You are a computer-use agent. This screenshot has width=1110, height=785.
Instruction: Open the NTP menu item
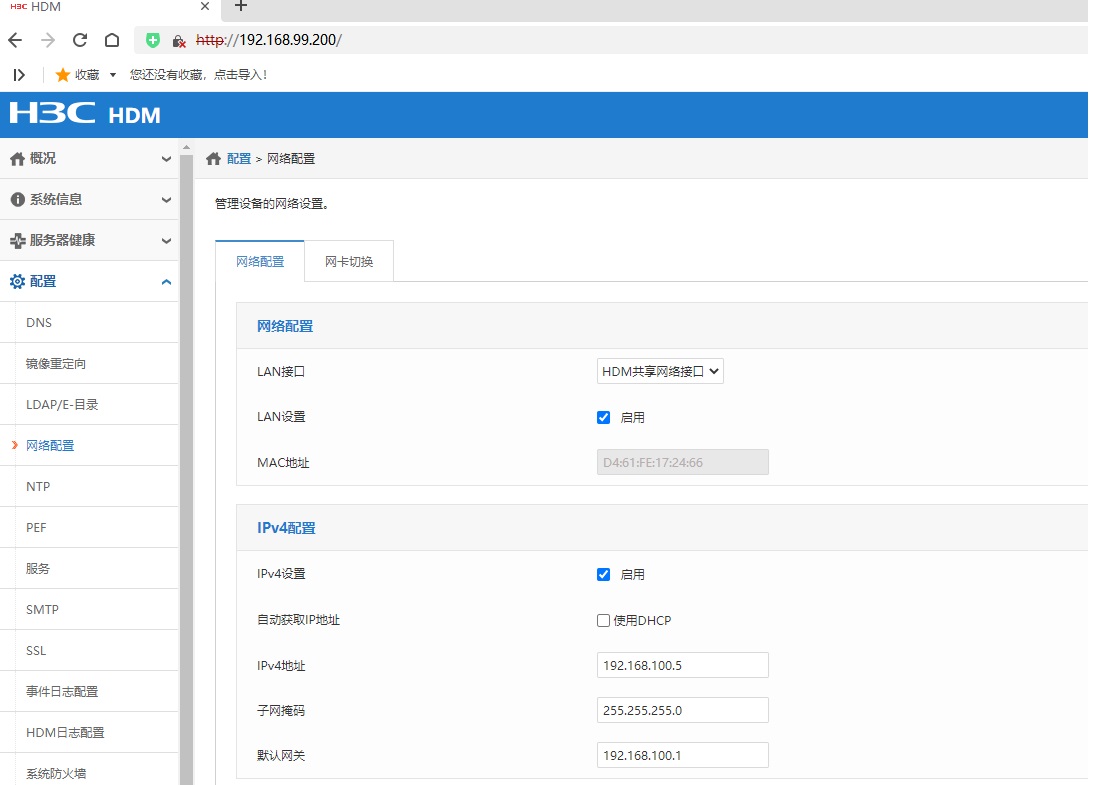coord(38,486)
